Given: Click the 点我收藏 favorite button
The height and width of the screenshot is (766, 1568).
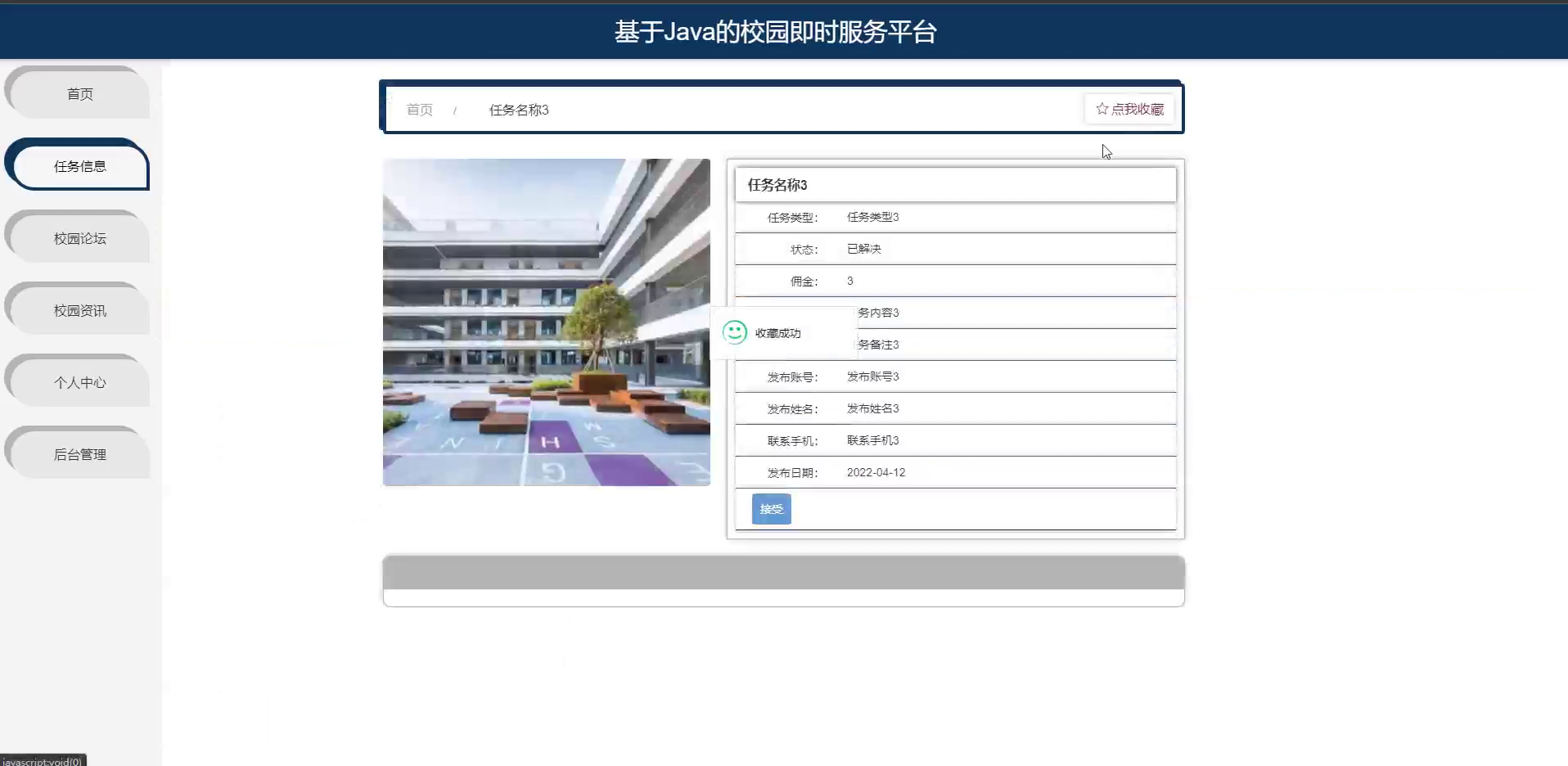Looking at the screenshot, I should pos(1129,109).
